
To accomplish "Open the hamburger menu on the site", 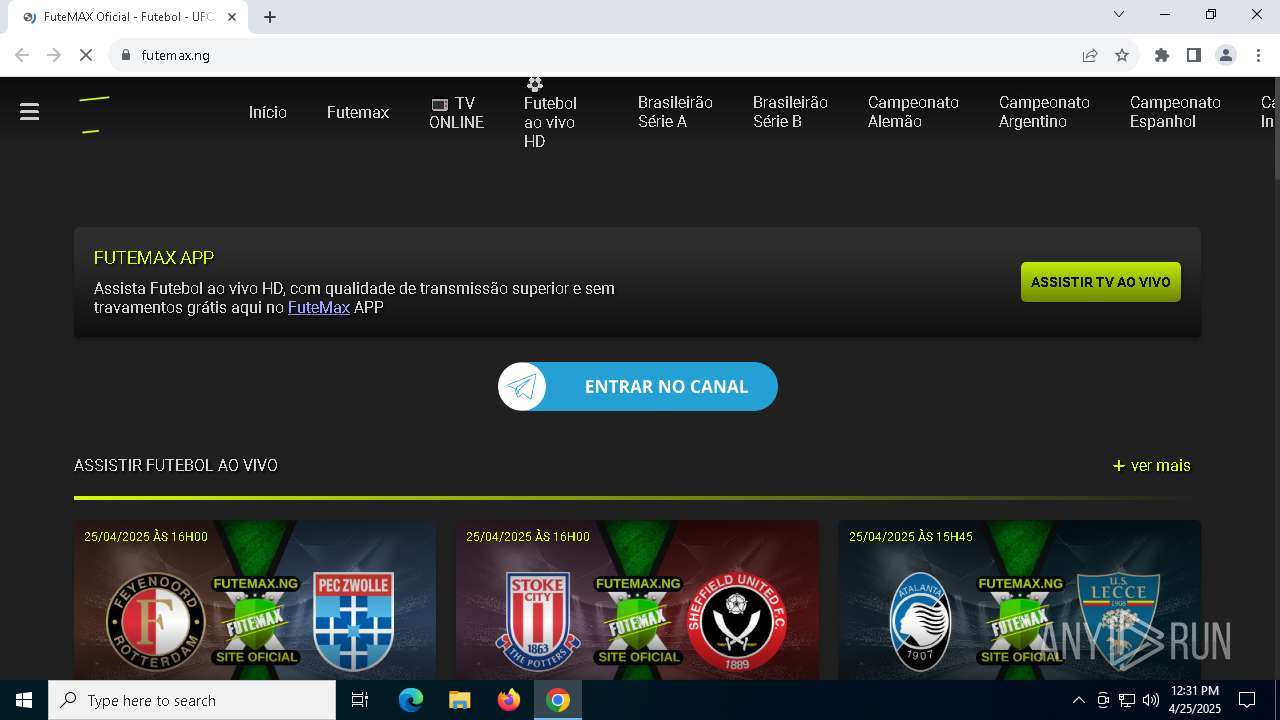I will pyautogui.click(x=29, y=112).
